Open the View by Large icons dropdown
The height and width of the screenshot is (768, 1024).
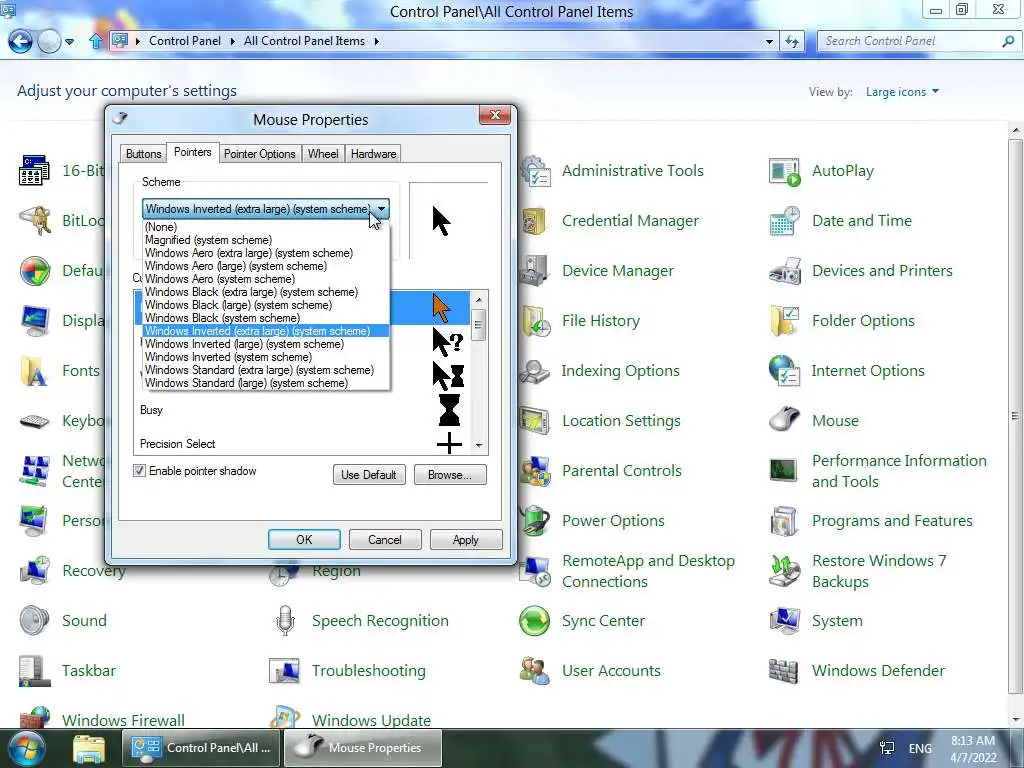902,92
